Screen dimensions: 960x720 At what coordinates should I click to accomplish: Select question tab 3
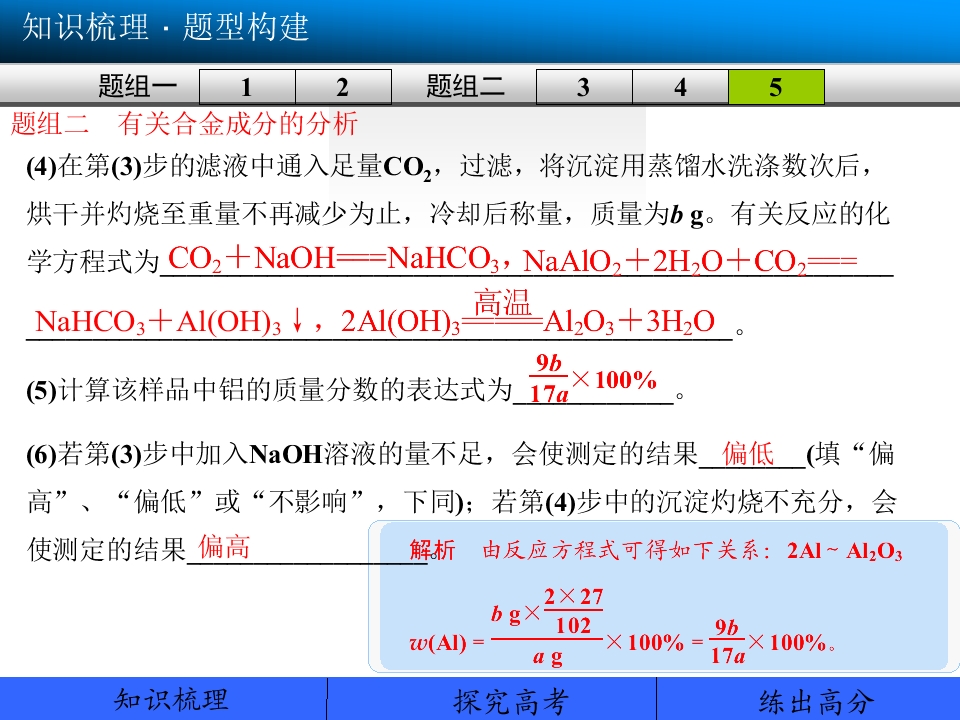tap(583, 87)
